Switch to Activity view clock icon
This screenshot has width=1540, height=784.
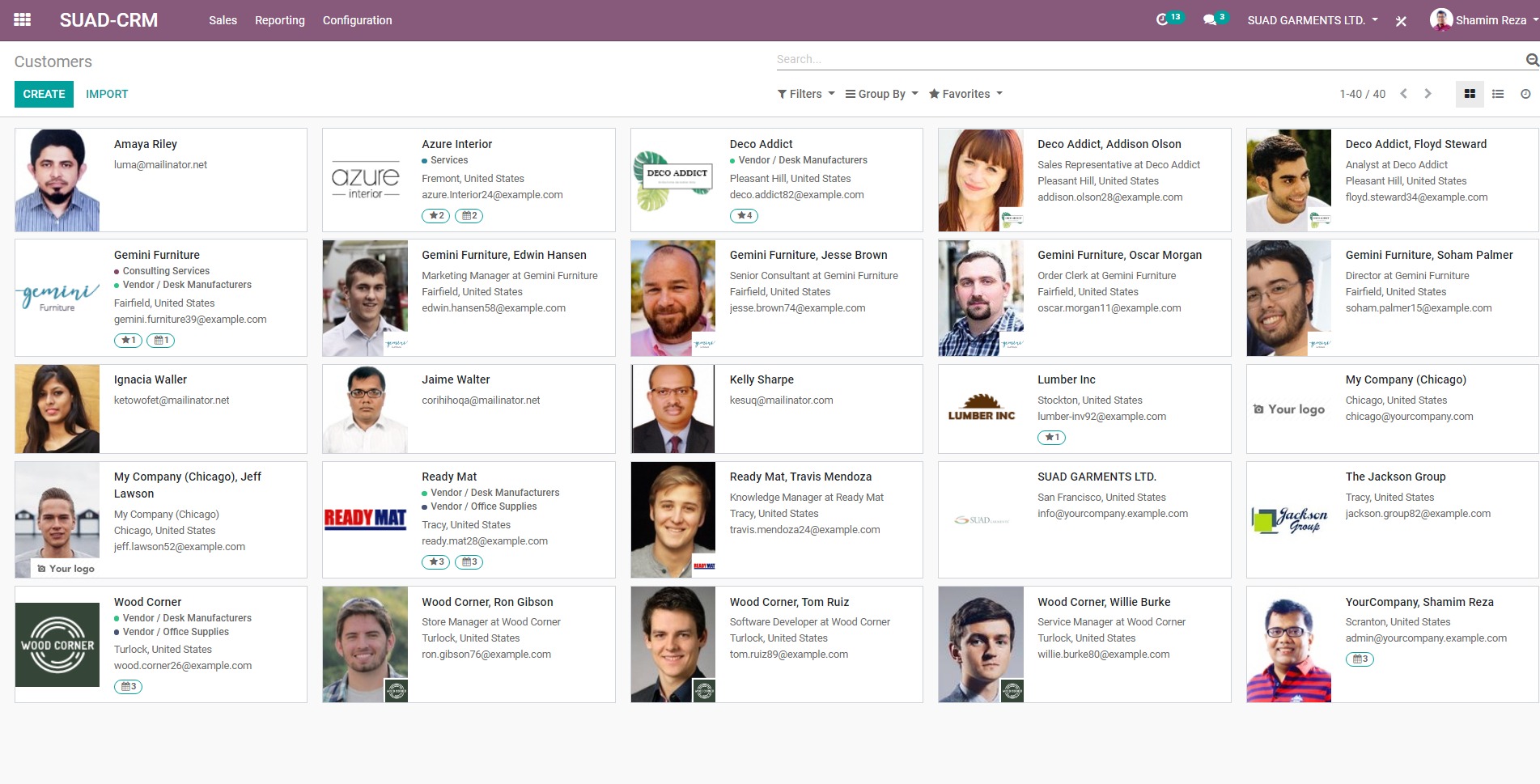(x=1525, y=94)
